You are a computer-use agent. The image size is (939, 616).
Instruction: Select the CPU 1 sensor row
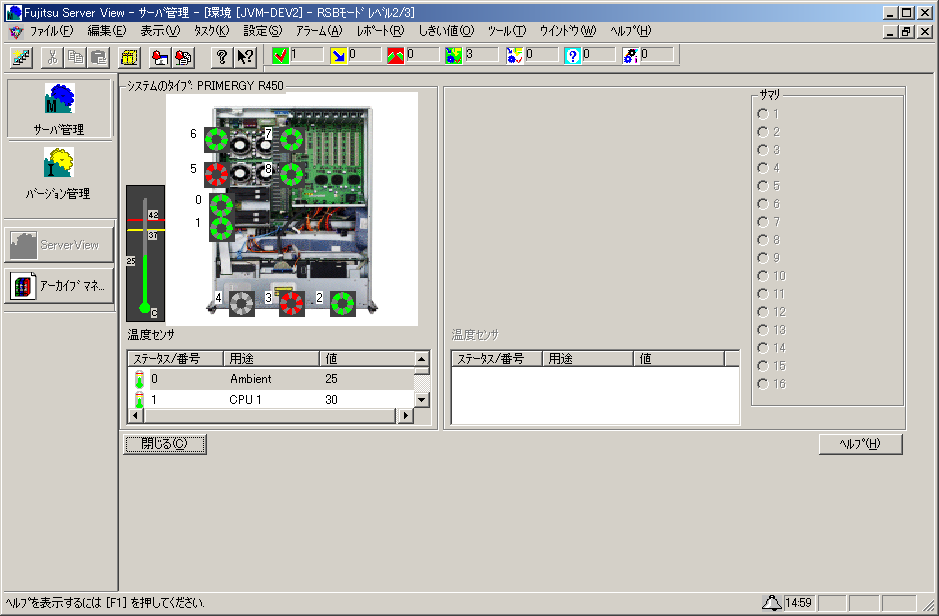pos(271,399)
